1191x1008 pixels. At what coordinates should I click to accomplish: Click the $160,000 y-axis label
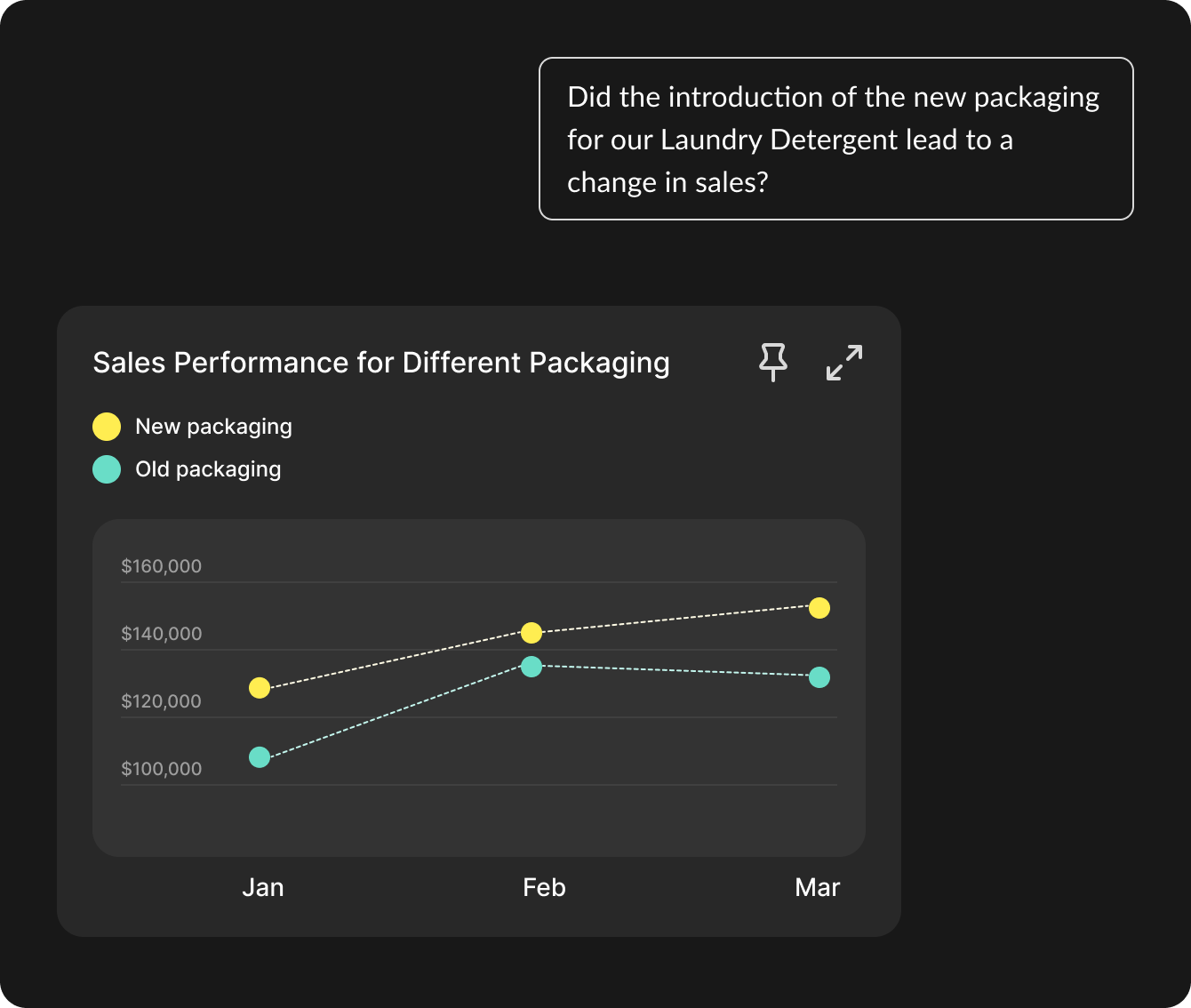[x=162, y=566]
